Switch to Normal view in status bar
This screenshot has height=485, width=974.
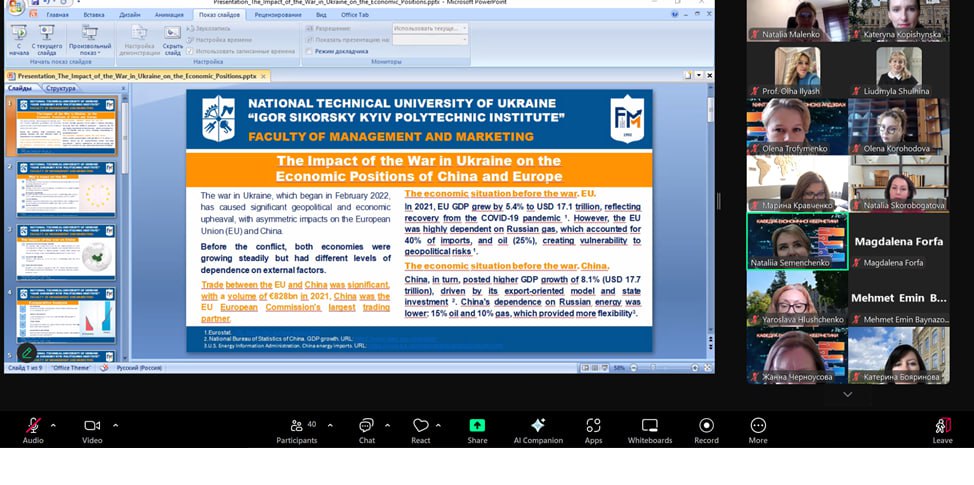pyautogui.click(x=586, y=368)
